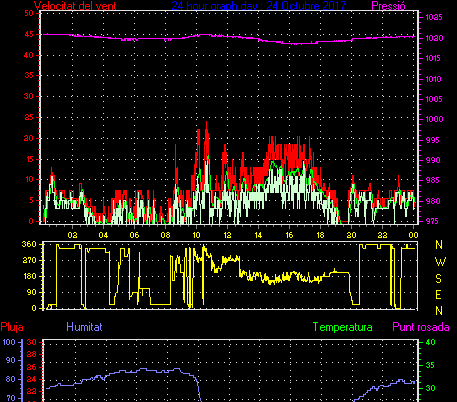Image resolution: width=457 pixels, height=402 pixels.
Task: Click the 180 wind direction axis value
Action: (x=29, y=276)
